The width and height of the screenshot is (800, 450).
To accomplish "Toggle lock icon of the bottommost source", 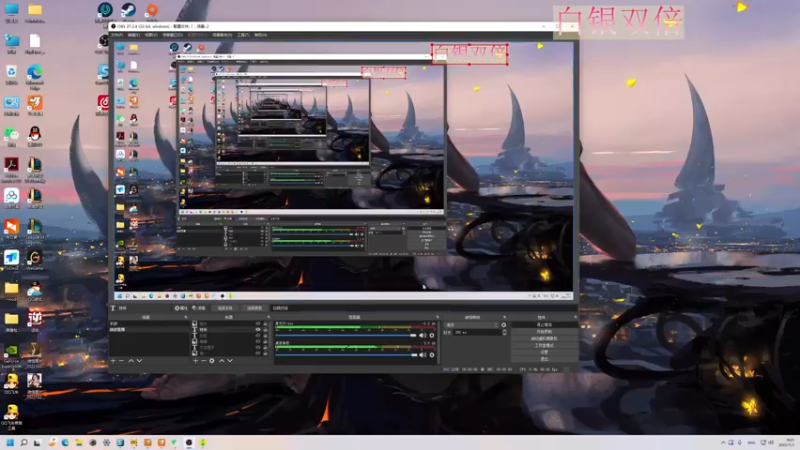I will click(265, 353).
